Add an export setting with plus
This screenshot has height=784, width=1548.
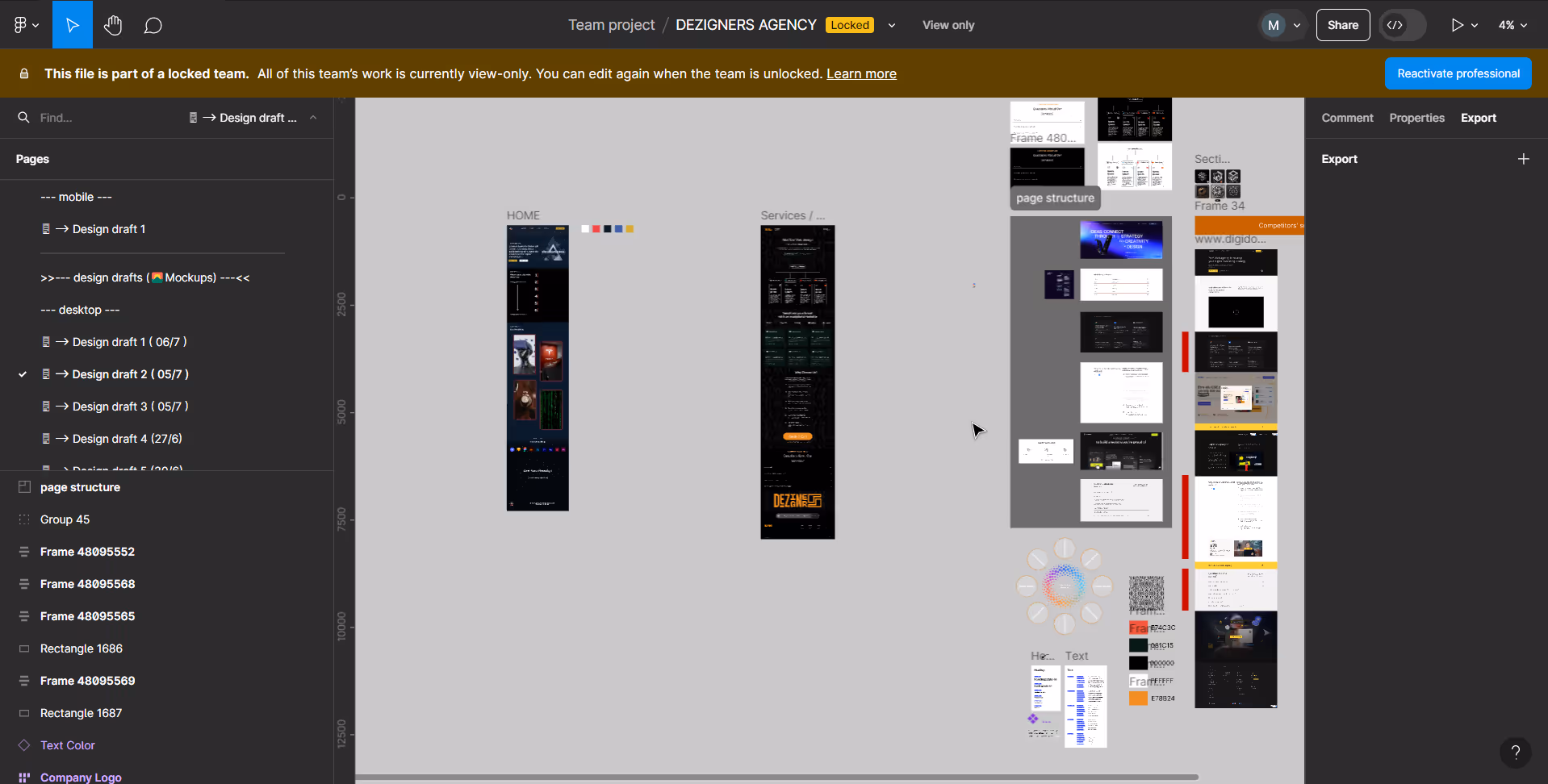point(1523,159)
